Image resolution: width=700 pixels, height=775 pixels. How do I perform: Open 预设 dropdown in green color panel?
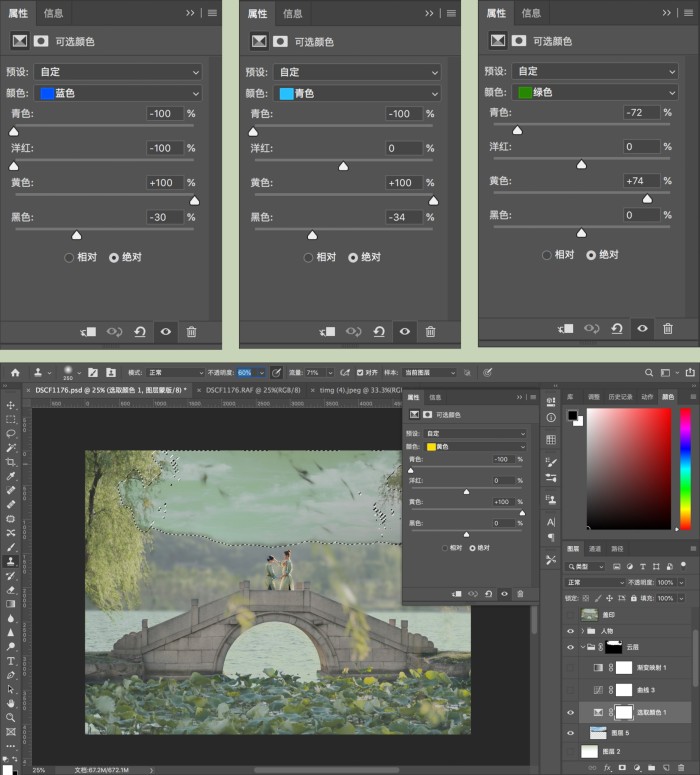click(595, 71)
